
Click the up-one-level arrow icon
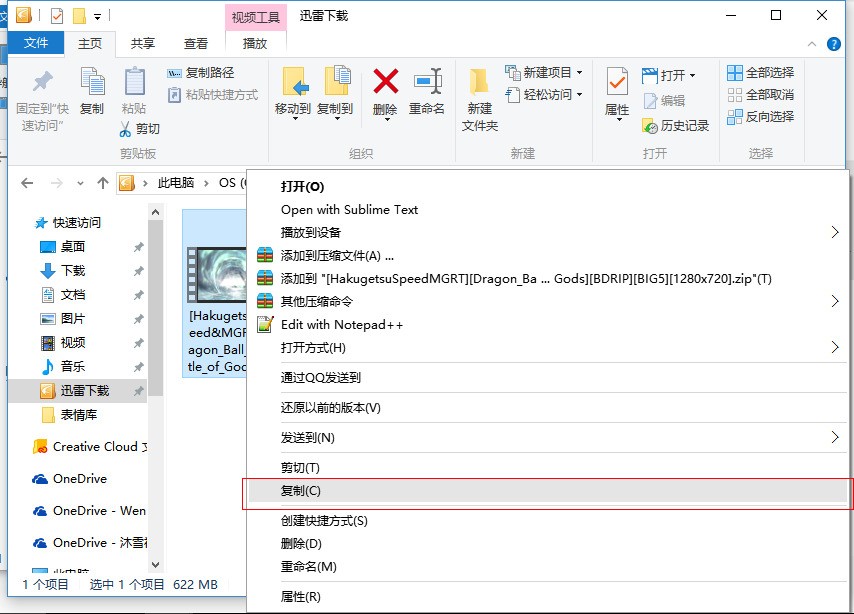coord(103,183)
